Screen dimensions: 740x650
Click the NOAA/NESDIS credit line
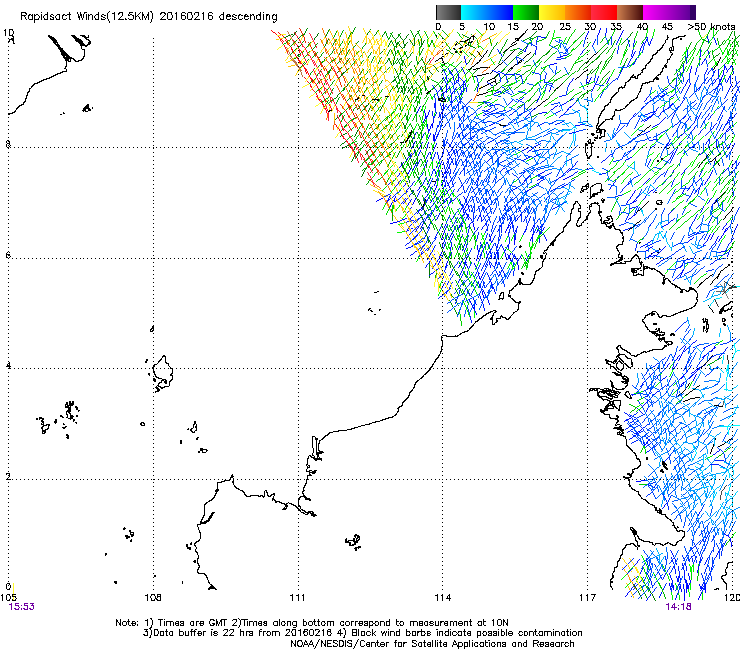click(x=432, y=644)
